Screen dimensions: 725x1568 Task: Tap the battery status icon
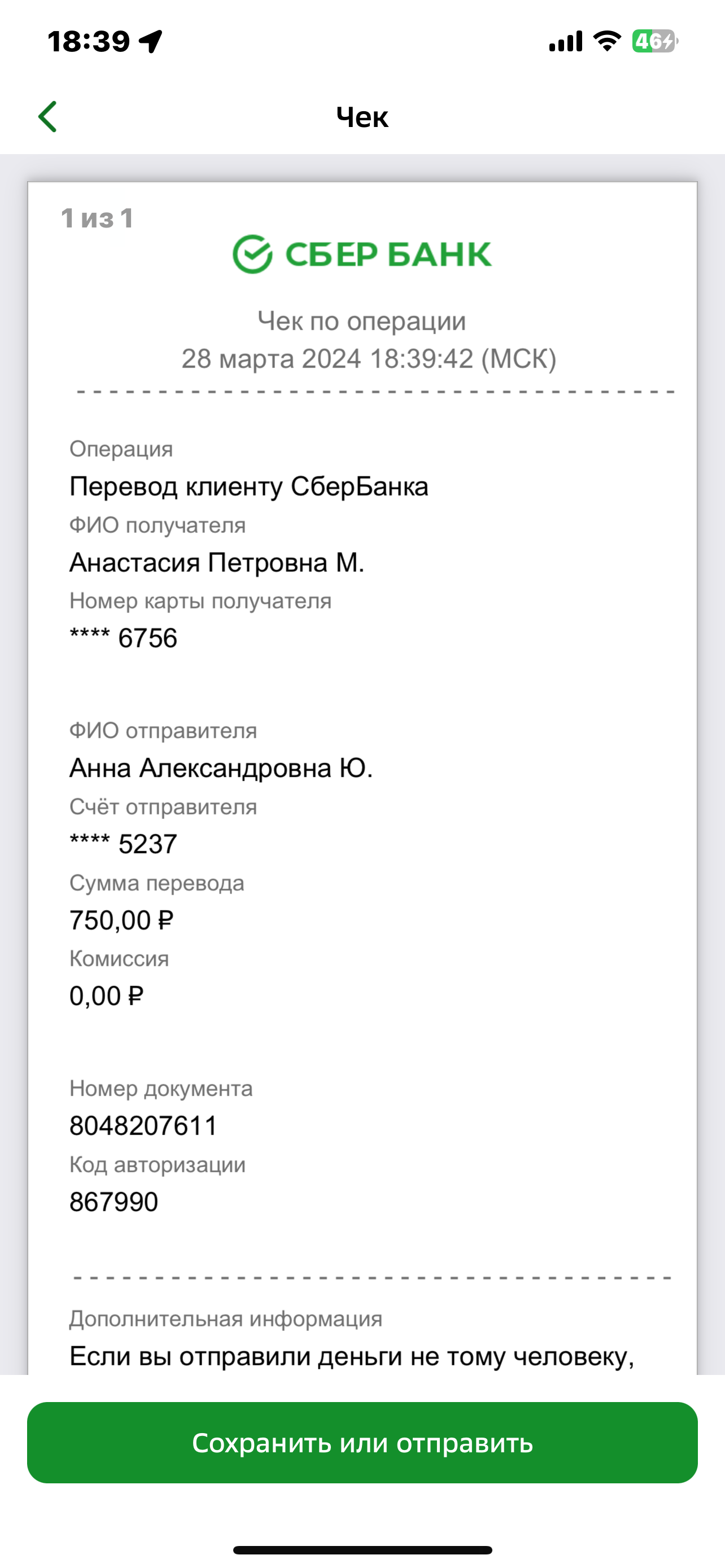click(655, 41)
